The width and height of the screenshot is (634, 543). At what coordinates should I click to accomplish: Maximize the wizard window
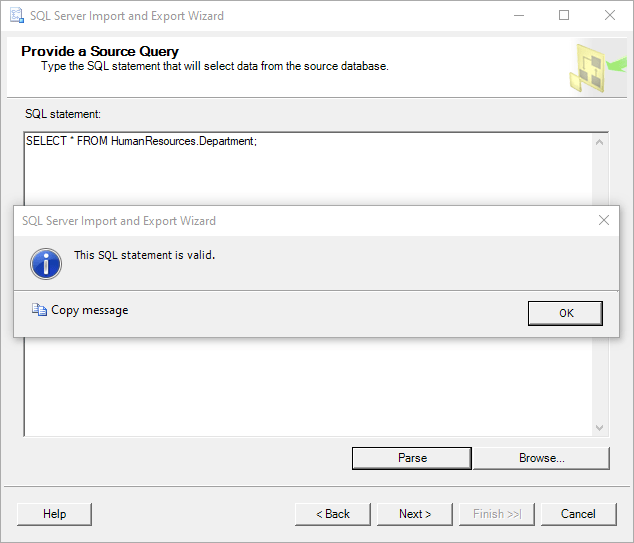[564, 15]
